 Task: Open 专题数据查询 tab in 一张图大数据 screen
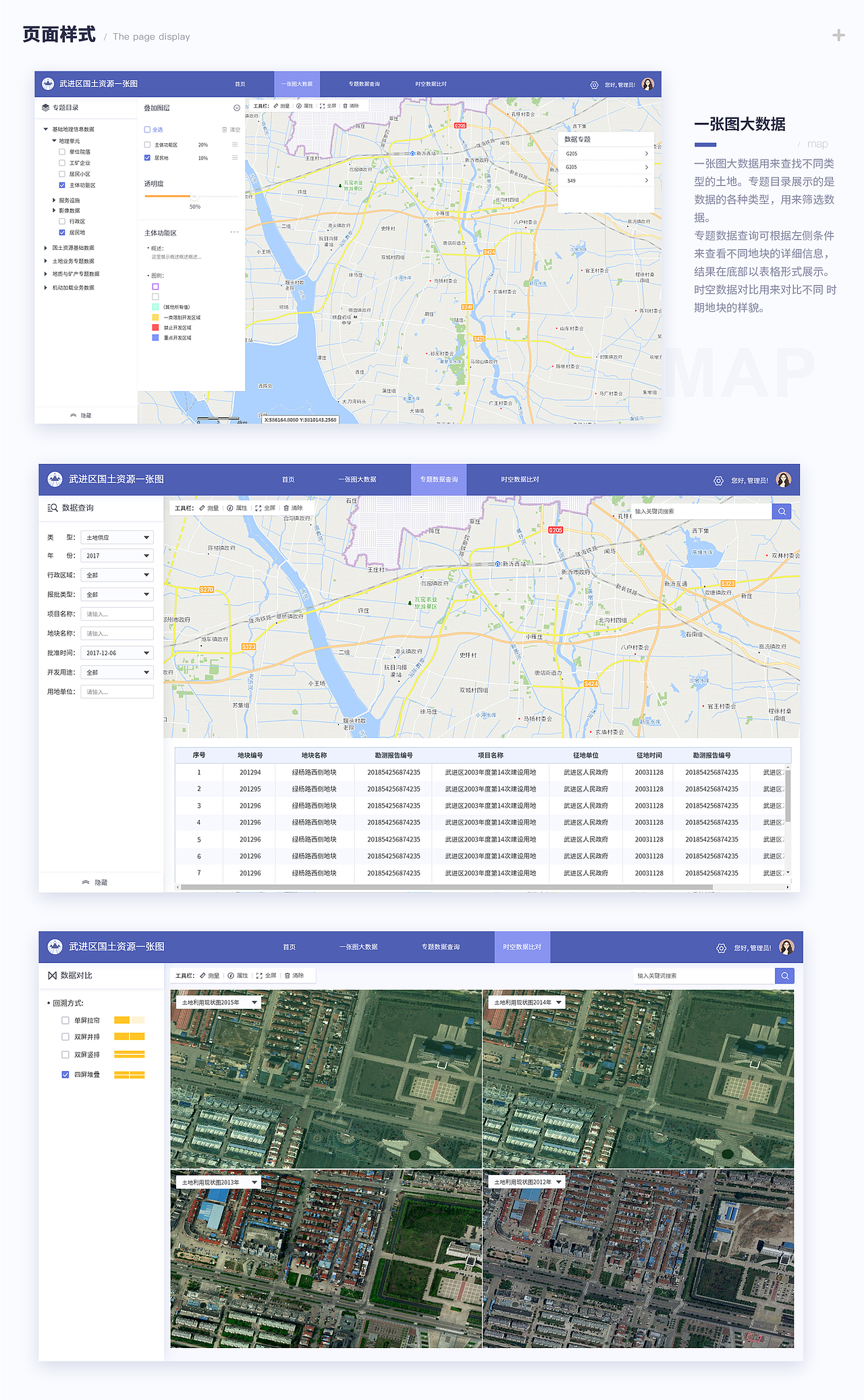364,84
